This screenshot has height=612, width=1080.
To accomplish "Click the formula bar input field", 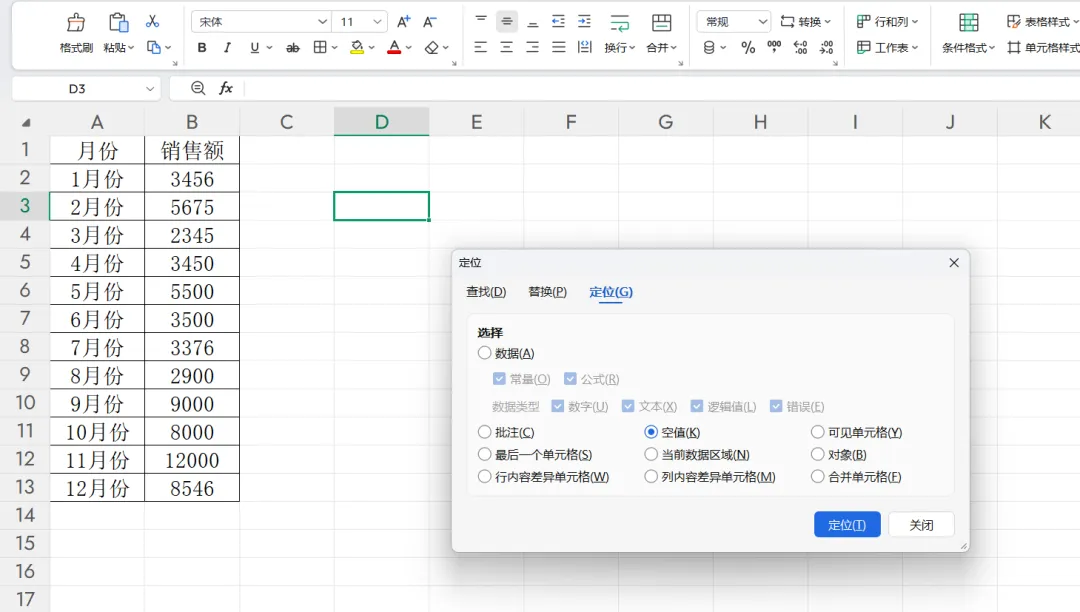I will point(661,88).
